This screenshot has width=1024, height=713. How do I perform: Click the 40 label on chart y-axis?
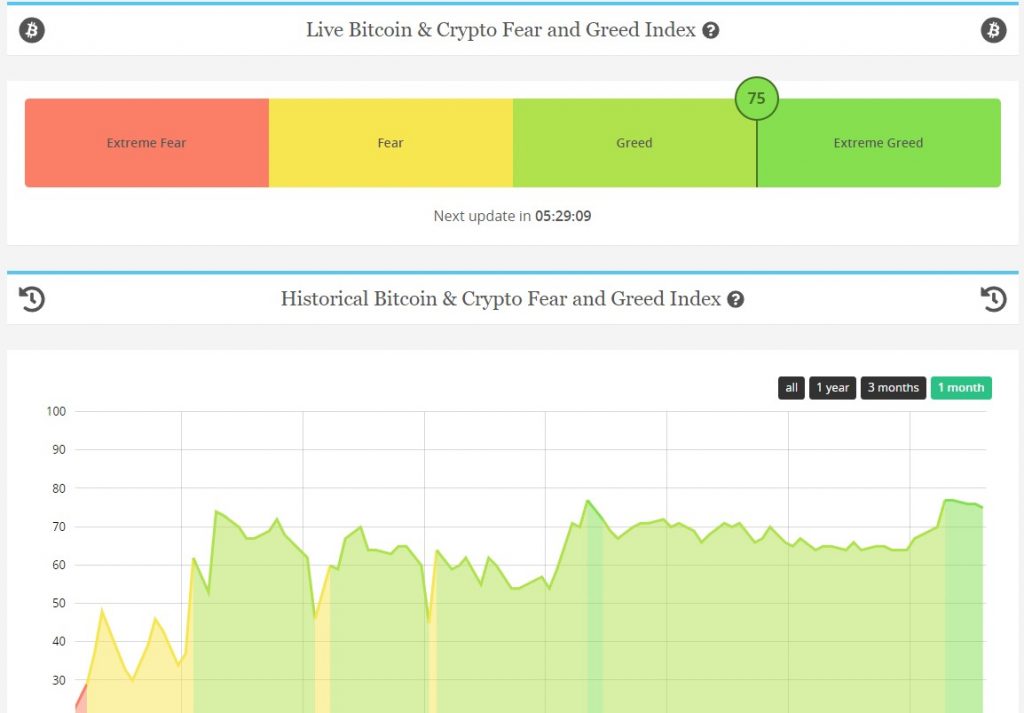(x=59, y=642)
